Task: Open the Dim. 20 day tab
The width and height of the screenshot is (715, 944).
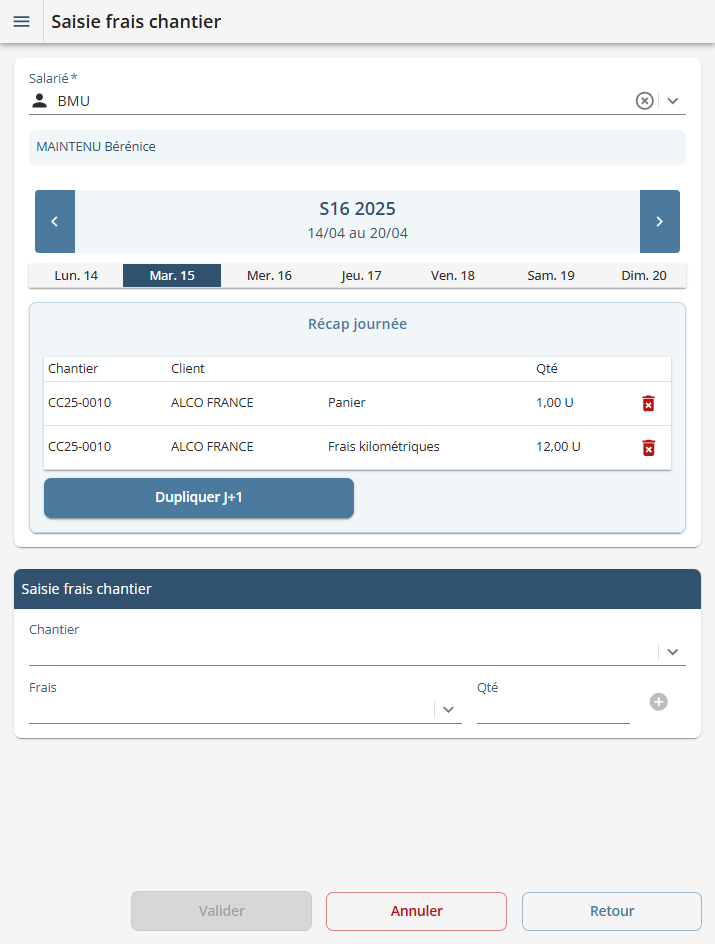Action: tap(643, 276)
